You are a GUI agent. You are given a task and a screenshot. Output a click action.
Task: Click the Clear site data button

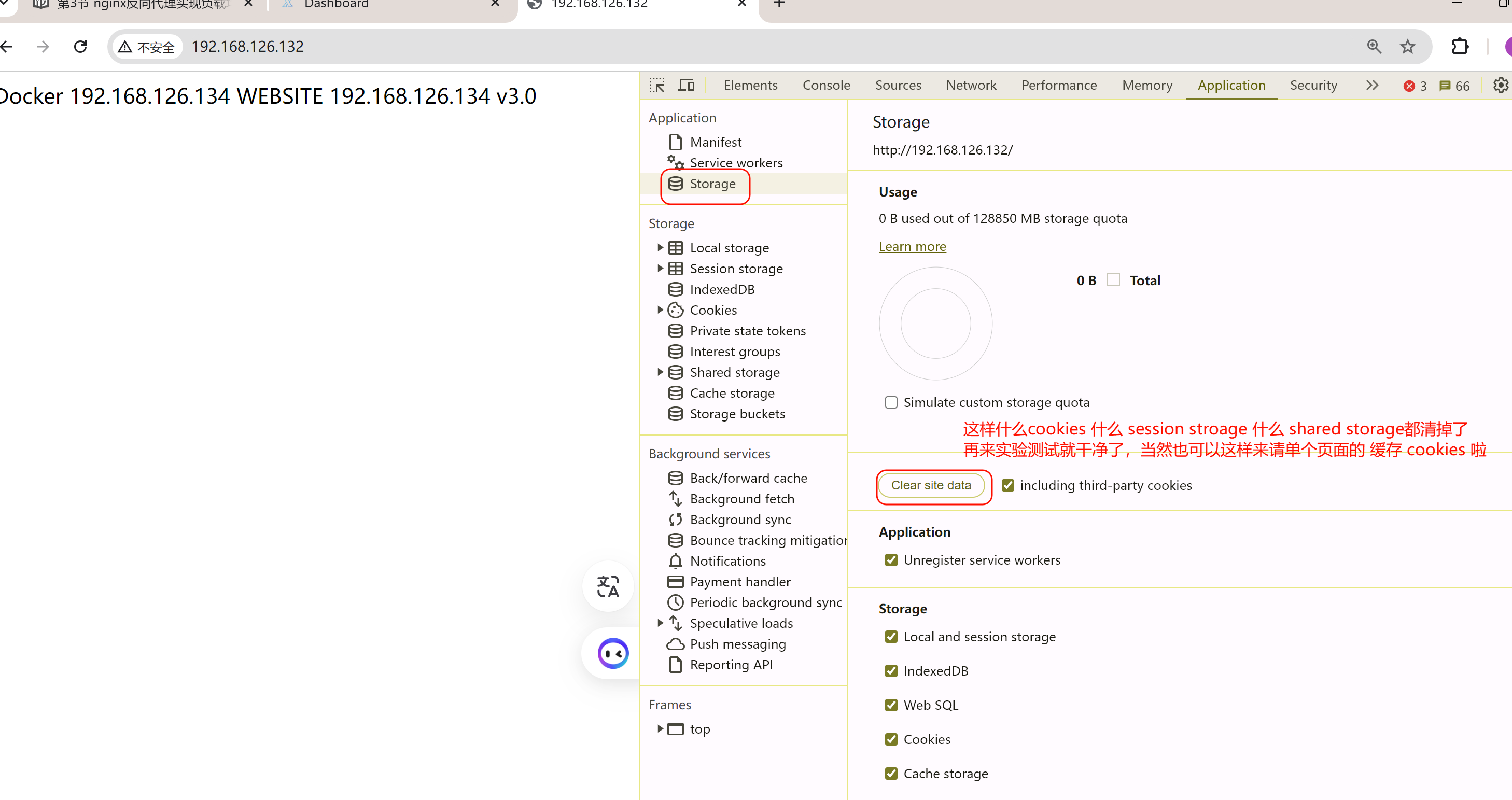tap(931, 485)
